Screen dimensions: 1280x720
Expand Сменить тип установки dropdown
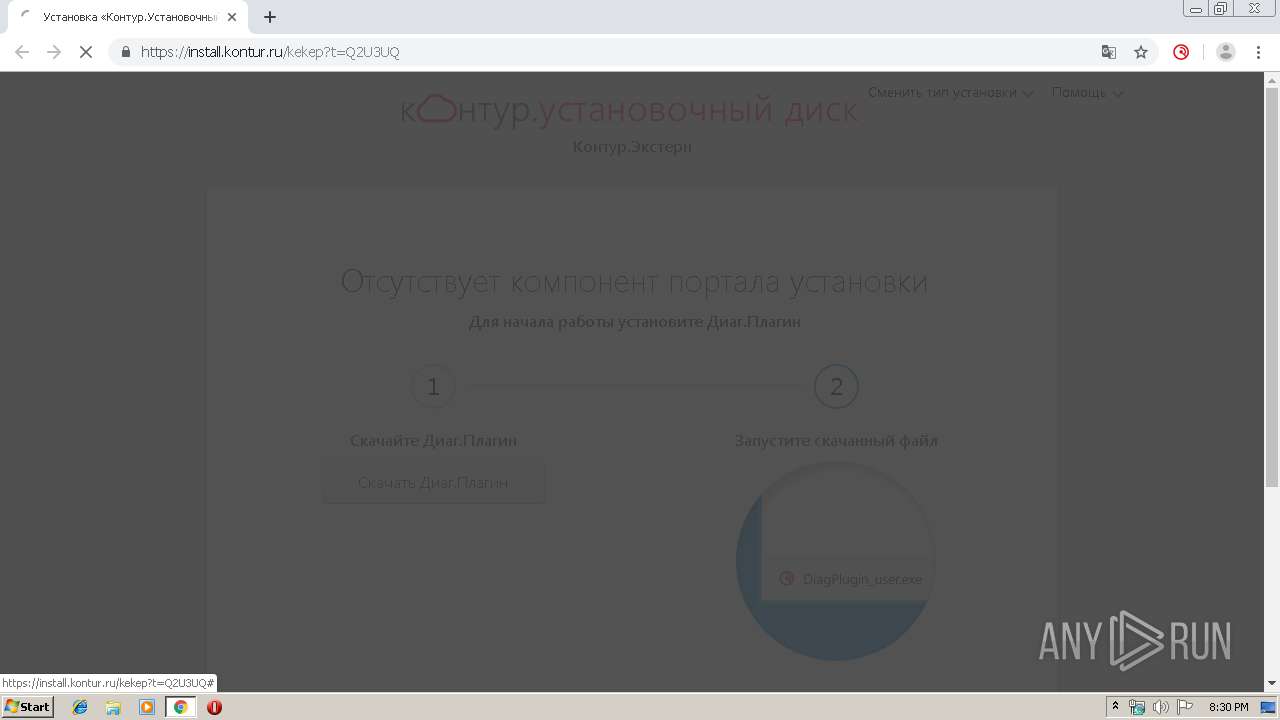pyautogui.click(x=951, y=93)
